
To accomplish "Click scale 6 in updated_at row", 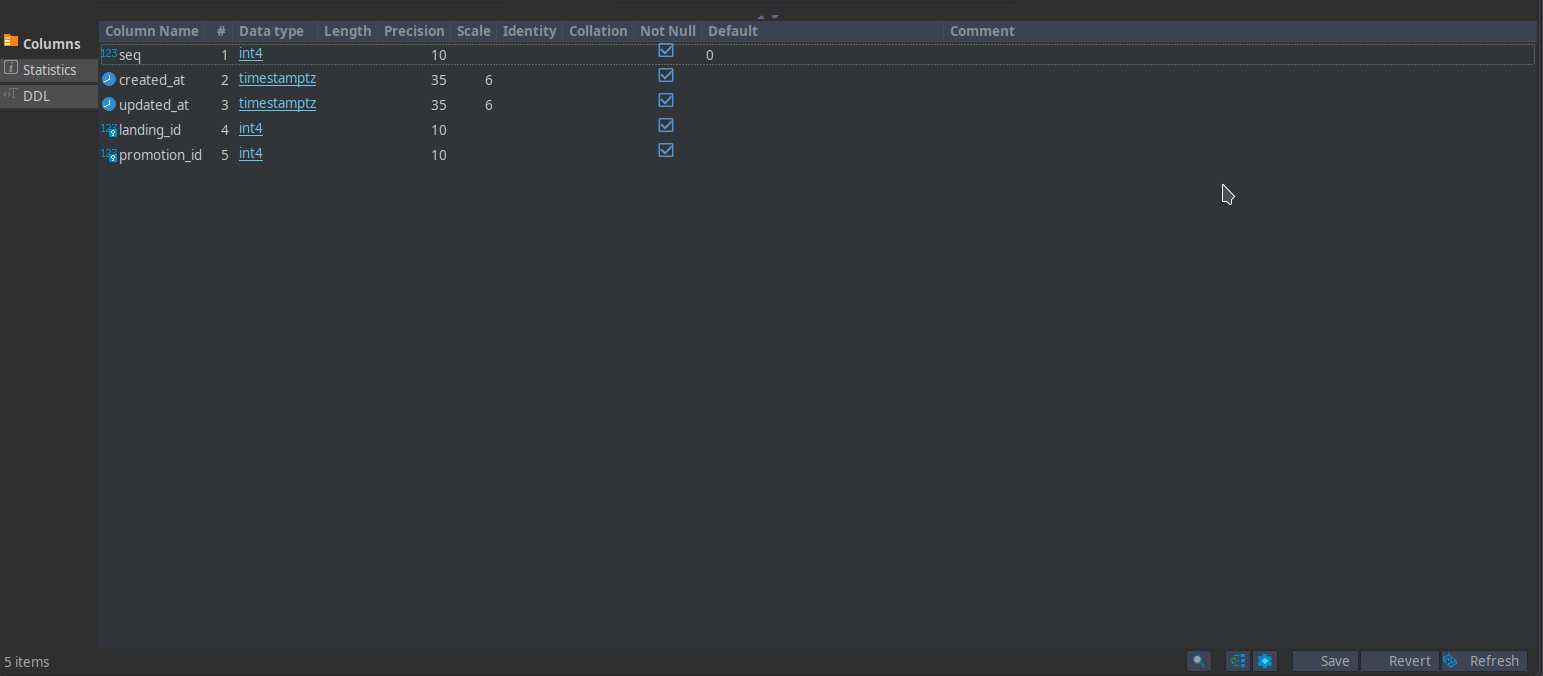I will pos(489,105).
